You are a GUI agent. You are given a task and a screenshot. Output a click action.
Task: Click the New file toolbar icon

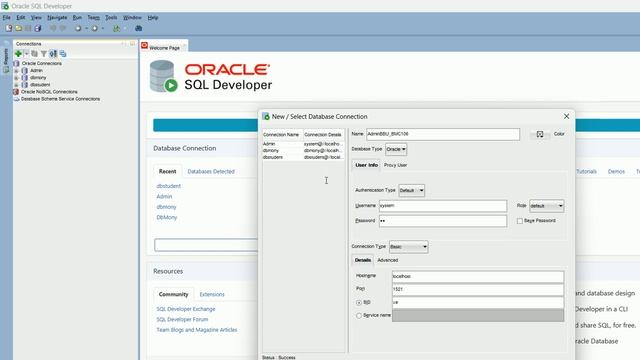(9, 28)
